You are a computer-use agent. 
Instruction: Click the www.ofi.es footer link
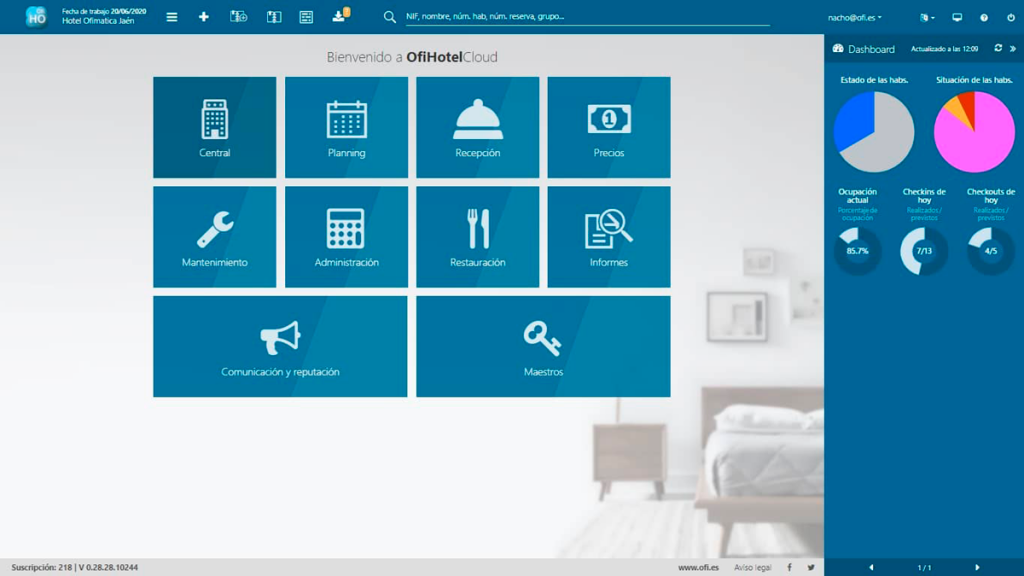coord(698,567)
